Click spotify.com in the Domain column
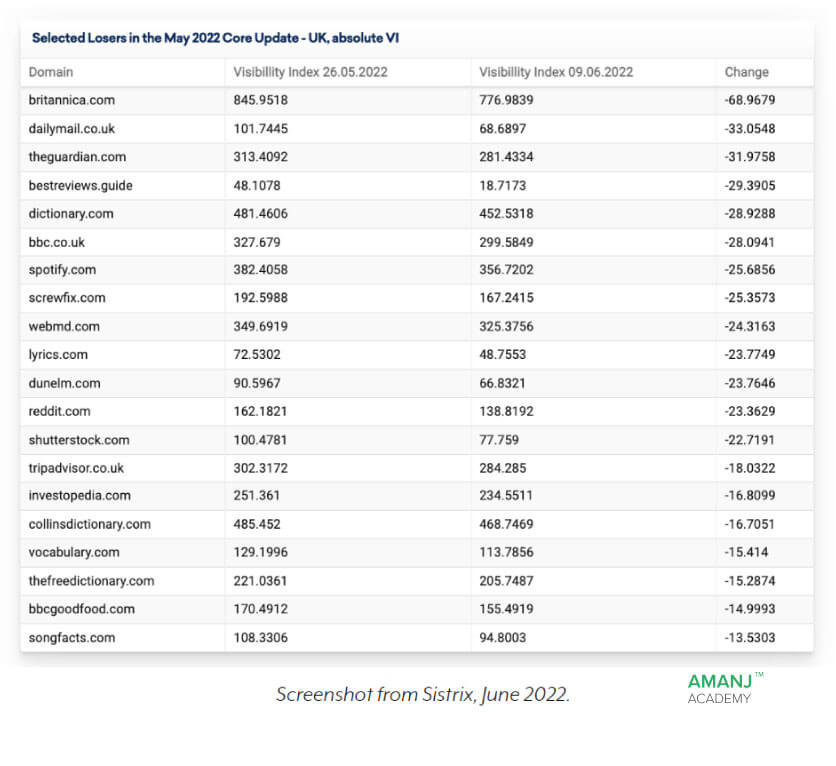 pyautogui.click(x=62, y=270)
